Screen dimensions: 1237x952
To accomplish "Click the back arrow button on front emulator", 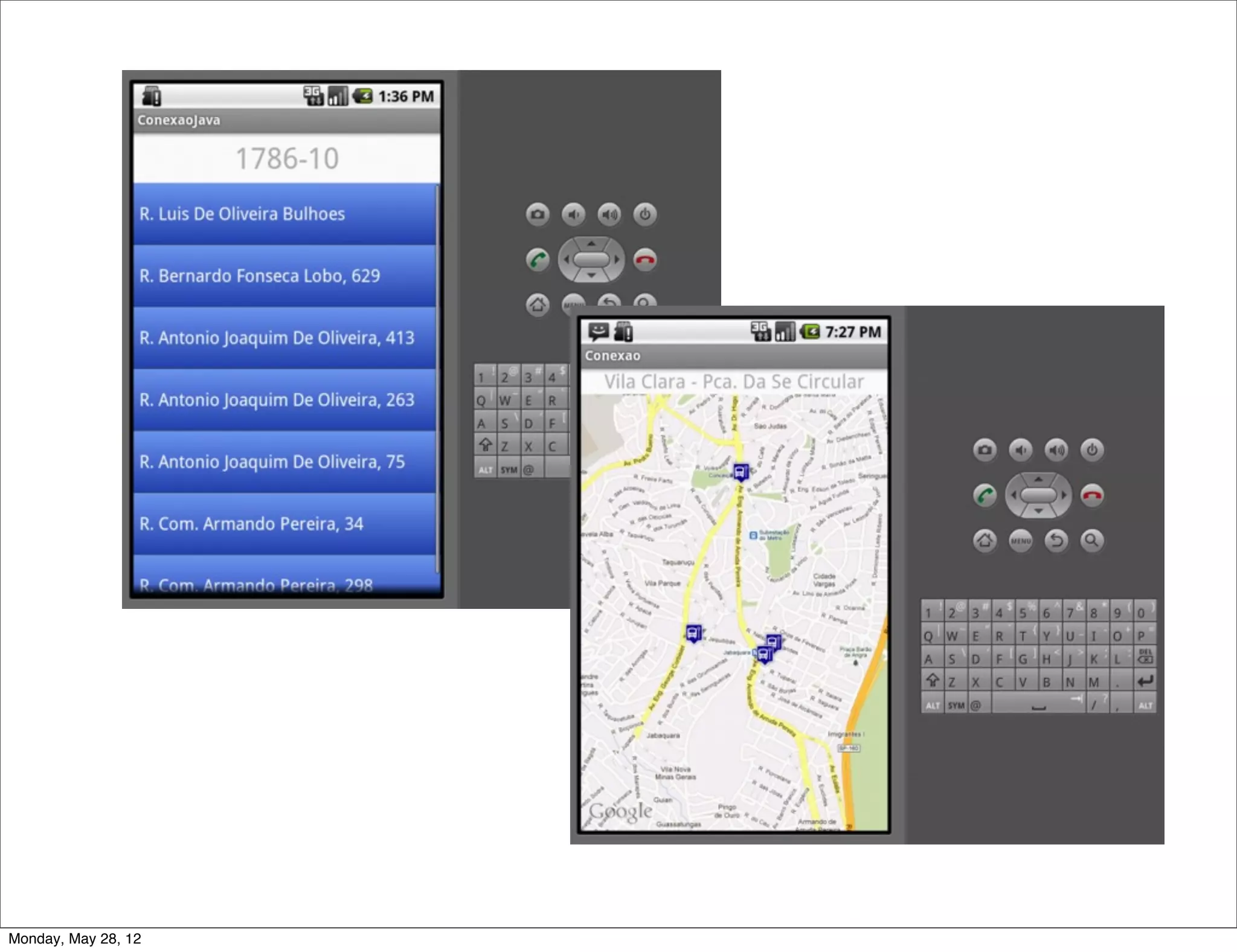I will (x=1056, y=540).
